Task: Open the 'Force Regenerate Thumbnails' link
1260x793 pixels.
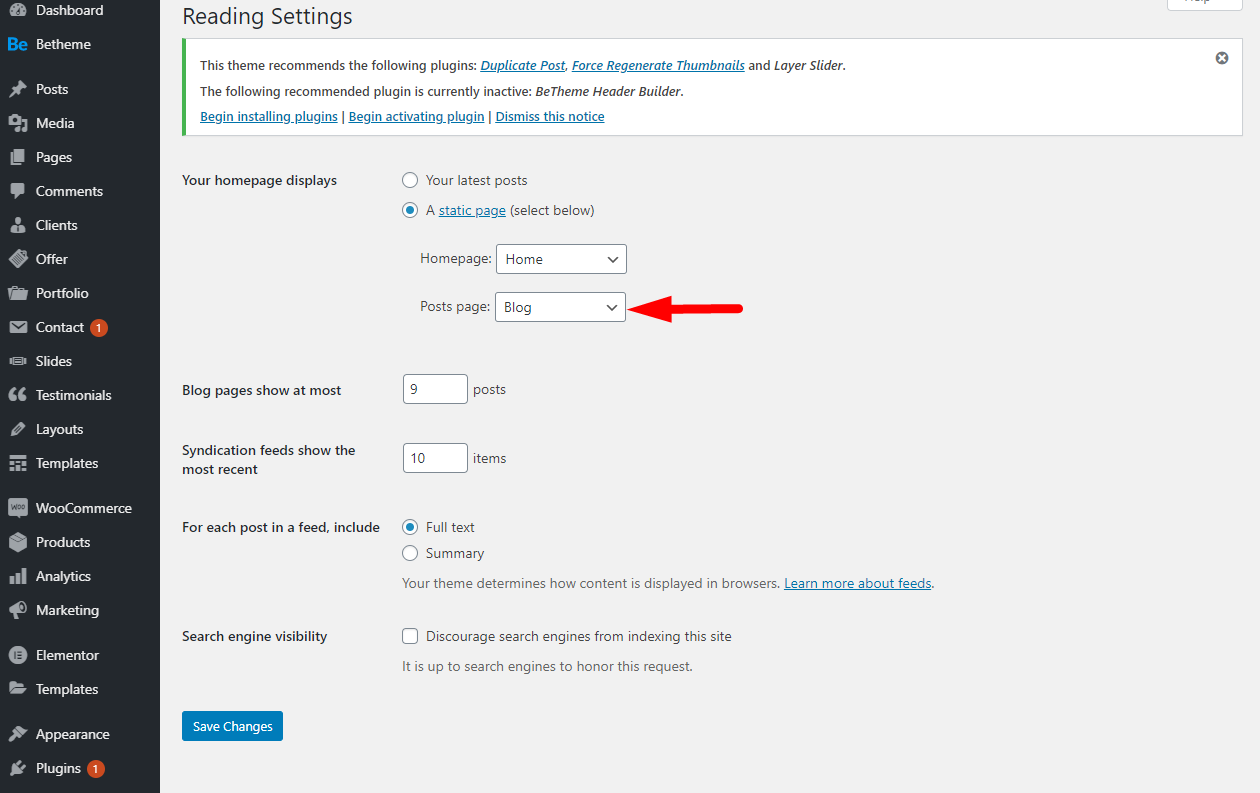Action: (658, 65)
